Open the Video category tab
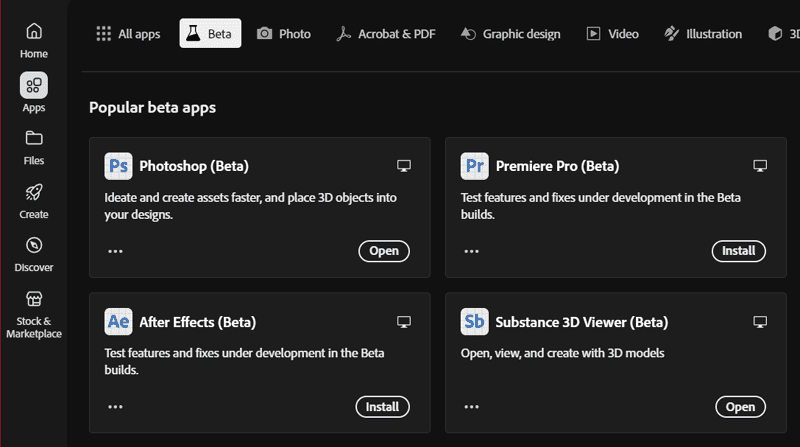This screenshot has height=447, width=800. point(612,34)
